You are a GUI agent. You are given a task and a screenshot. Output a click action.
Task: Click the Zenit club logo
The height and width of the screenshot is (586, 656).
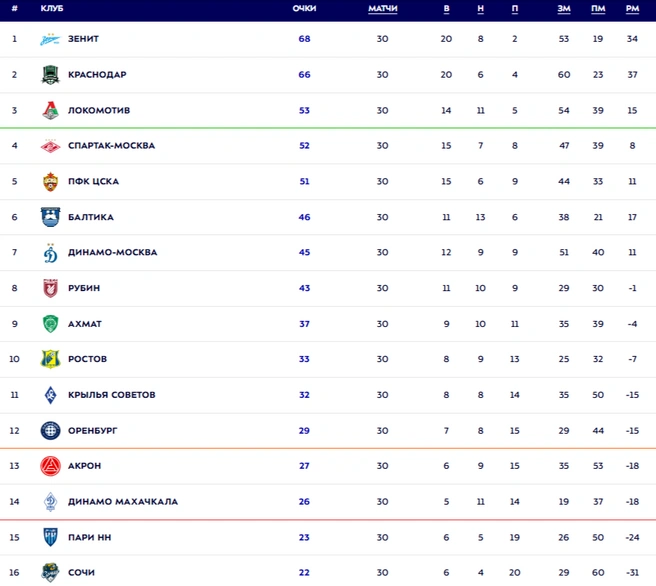(x=50, y=39)
